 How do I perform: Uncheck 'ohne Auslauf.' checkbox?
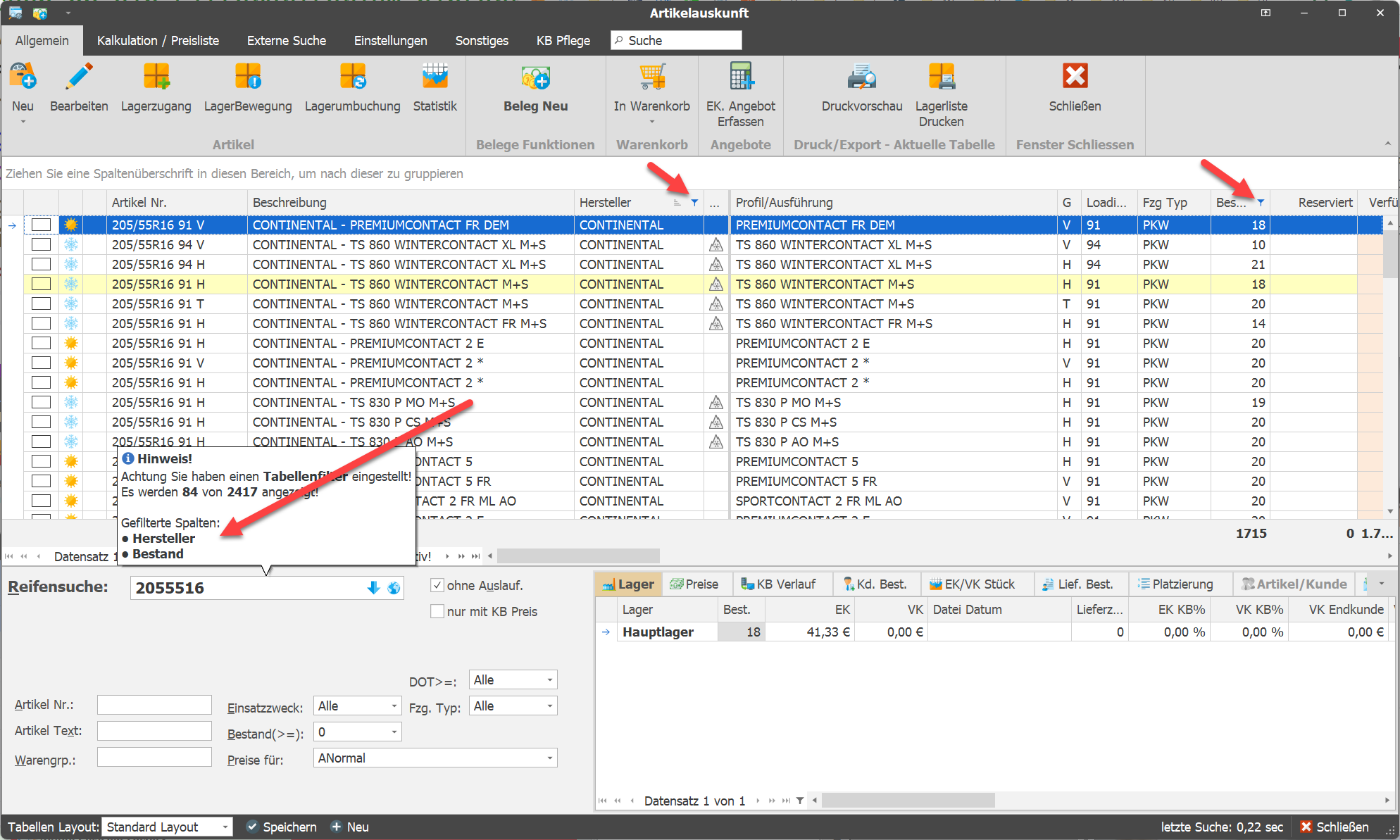click(x=437, y=585)
